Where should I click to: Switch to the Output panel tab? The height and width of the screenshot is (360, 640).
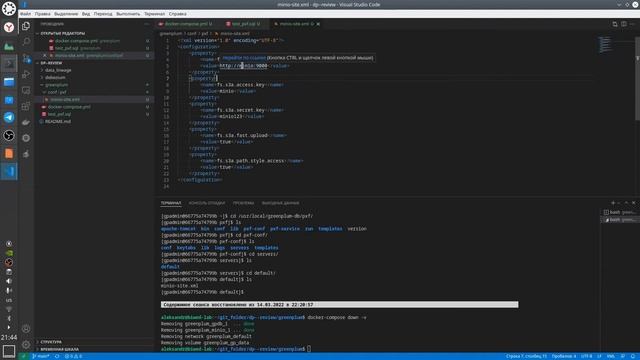coord(280,203)
